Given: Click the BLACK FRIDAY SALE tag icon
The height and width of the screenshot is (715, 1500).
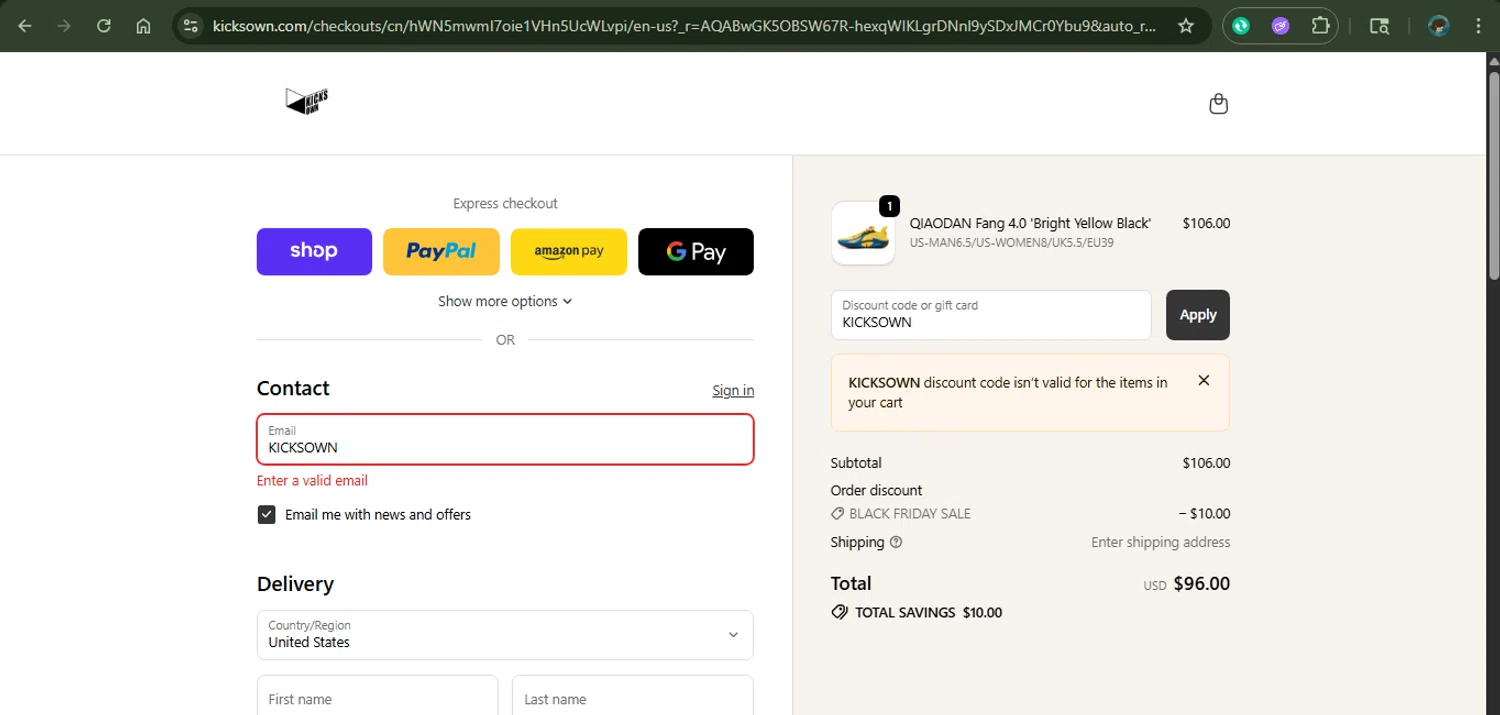Looking at the screenshot, I should (838, 514).
